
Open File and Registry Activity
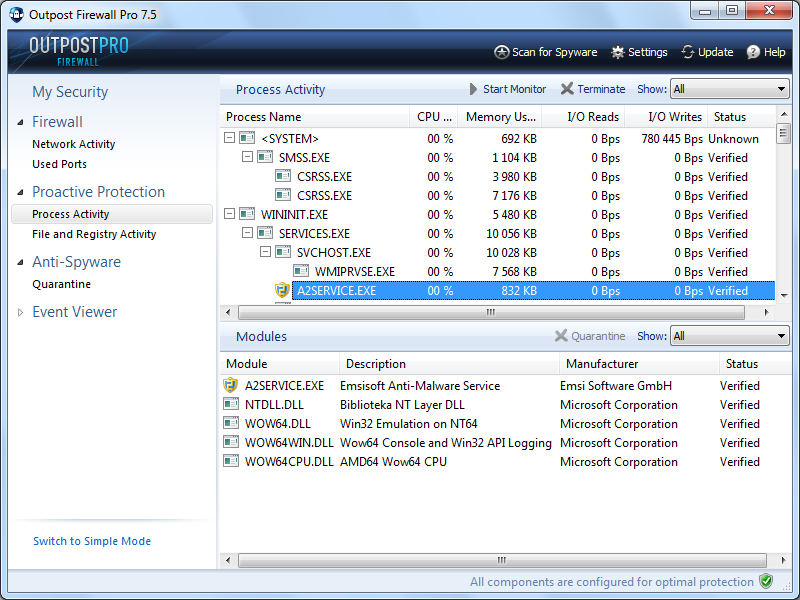94,234
